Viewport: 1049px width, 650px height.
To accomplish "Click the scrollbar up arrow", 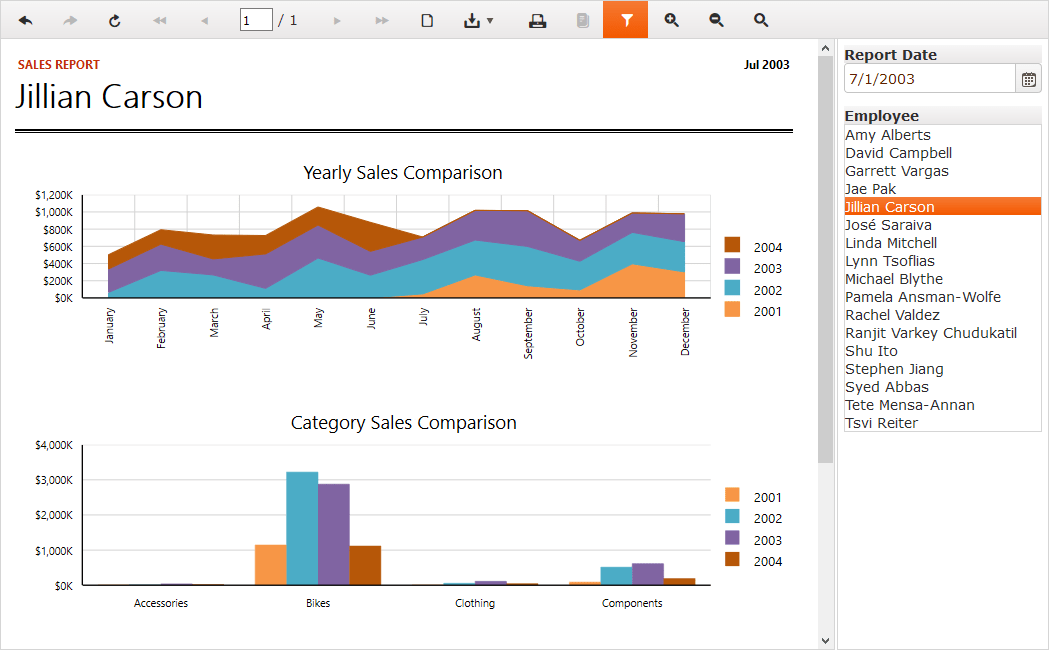I will (825, 48).
